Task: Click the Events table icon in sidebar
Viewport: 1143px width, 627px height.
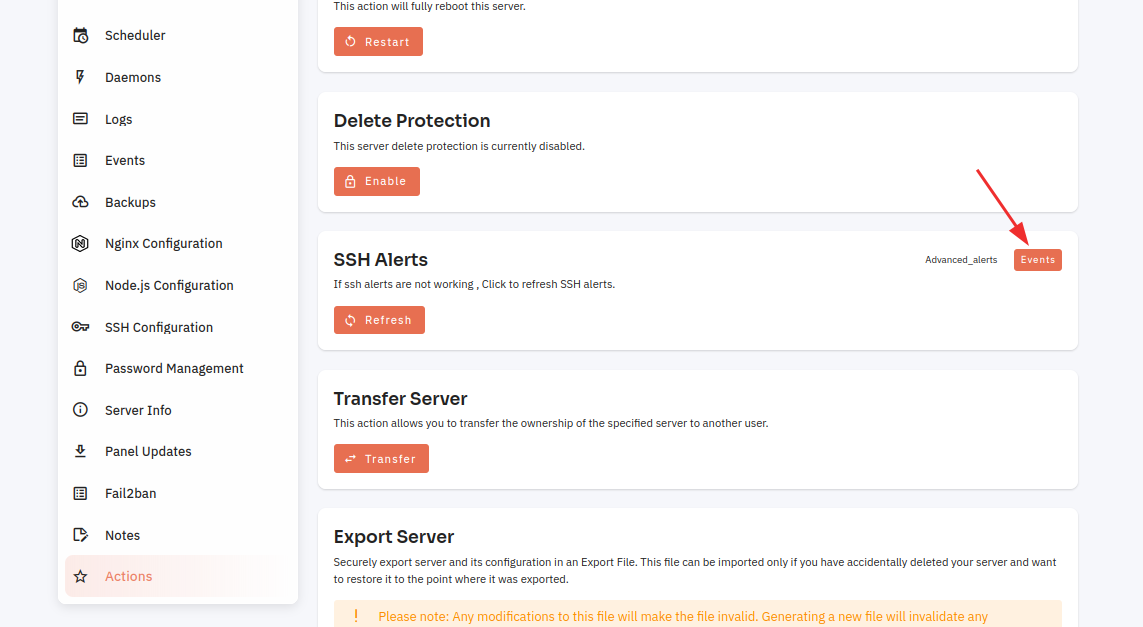Action: tap(80, 160)
